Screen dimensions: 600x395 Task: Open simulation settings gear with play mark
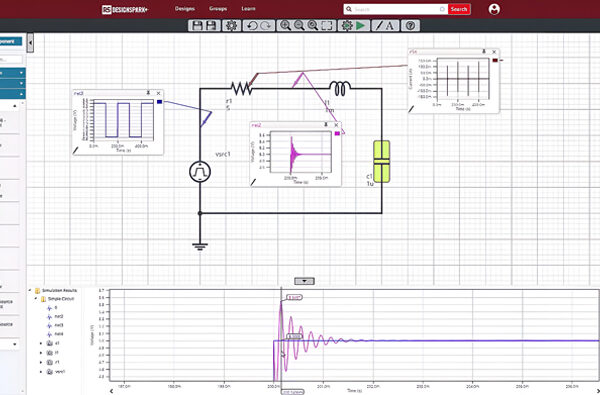click(347, 26)
